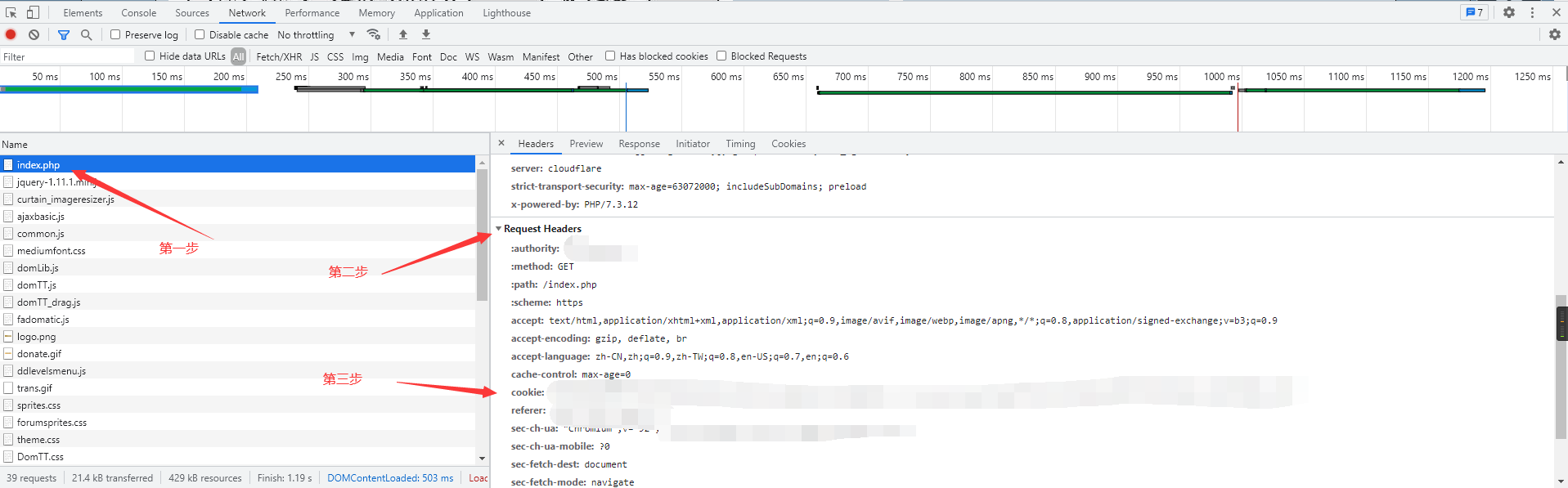Select the domLib.js request
This screenshot has height=488, width=1568.
[x=237, y=267]
